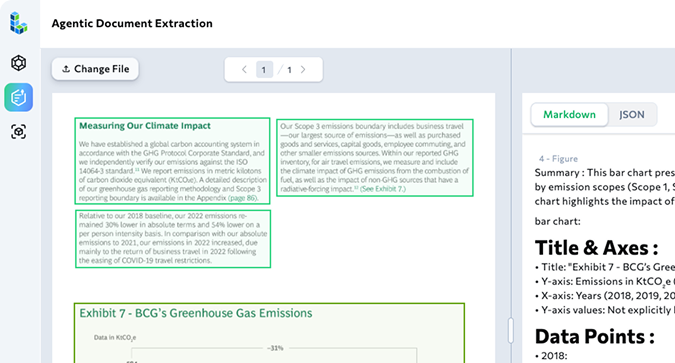The width and height of the screenshot is (675, 363).
Task: Switch to the Markdown tab
Action: [x=569, y=115]
